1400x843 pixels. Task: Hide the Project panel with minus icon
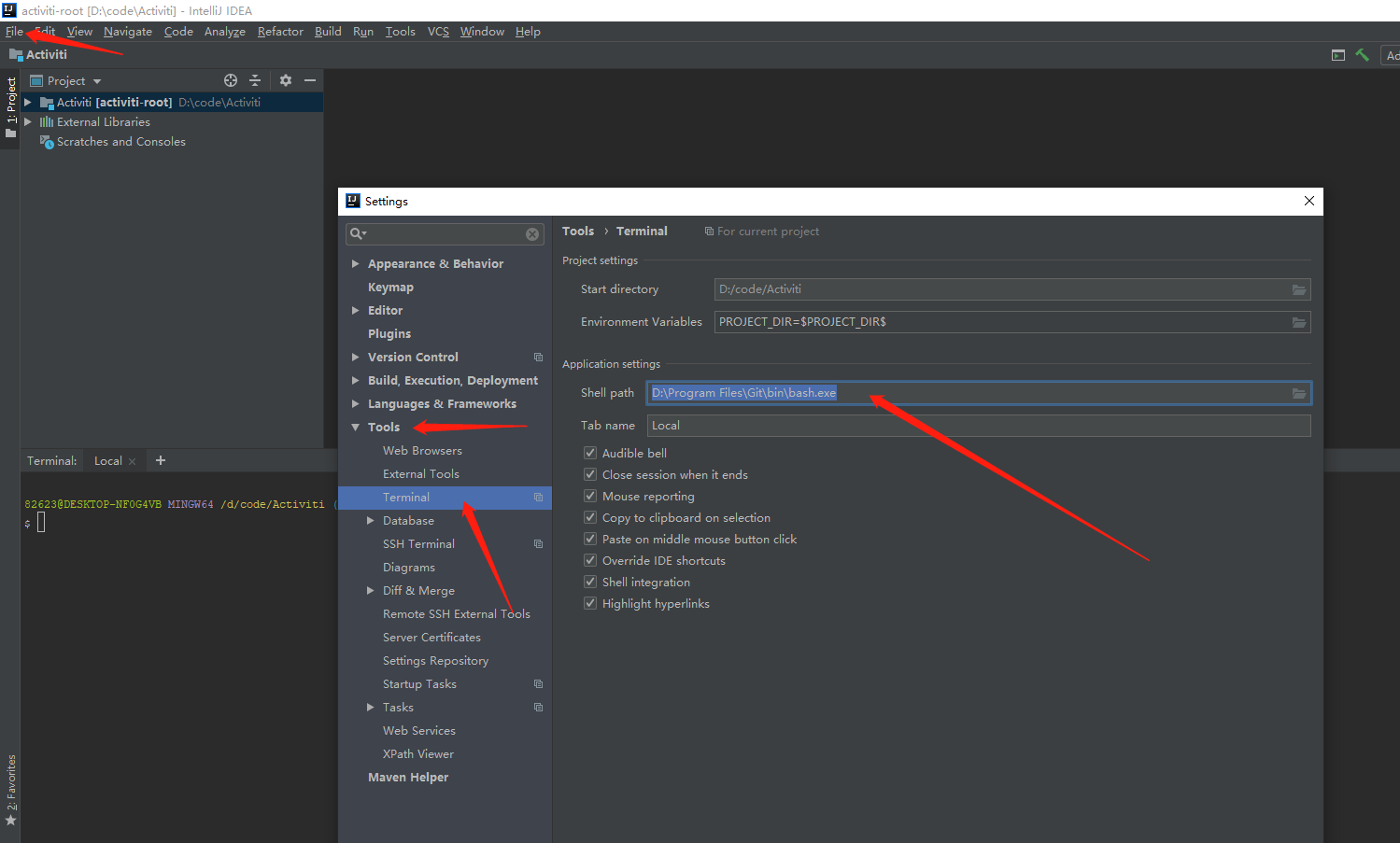tap(310, 80)
